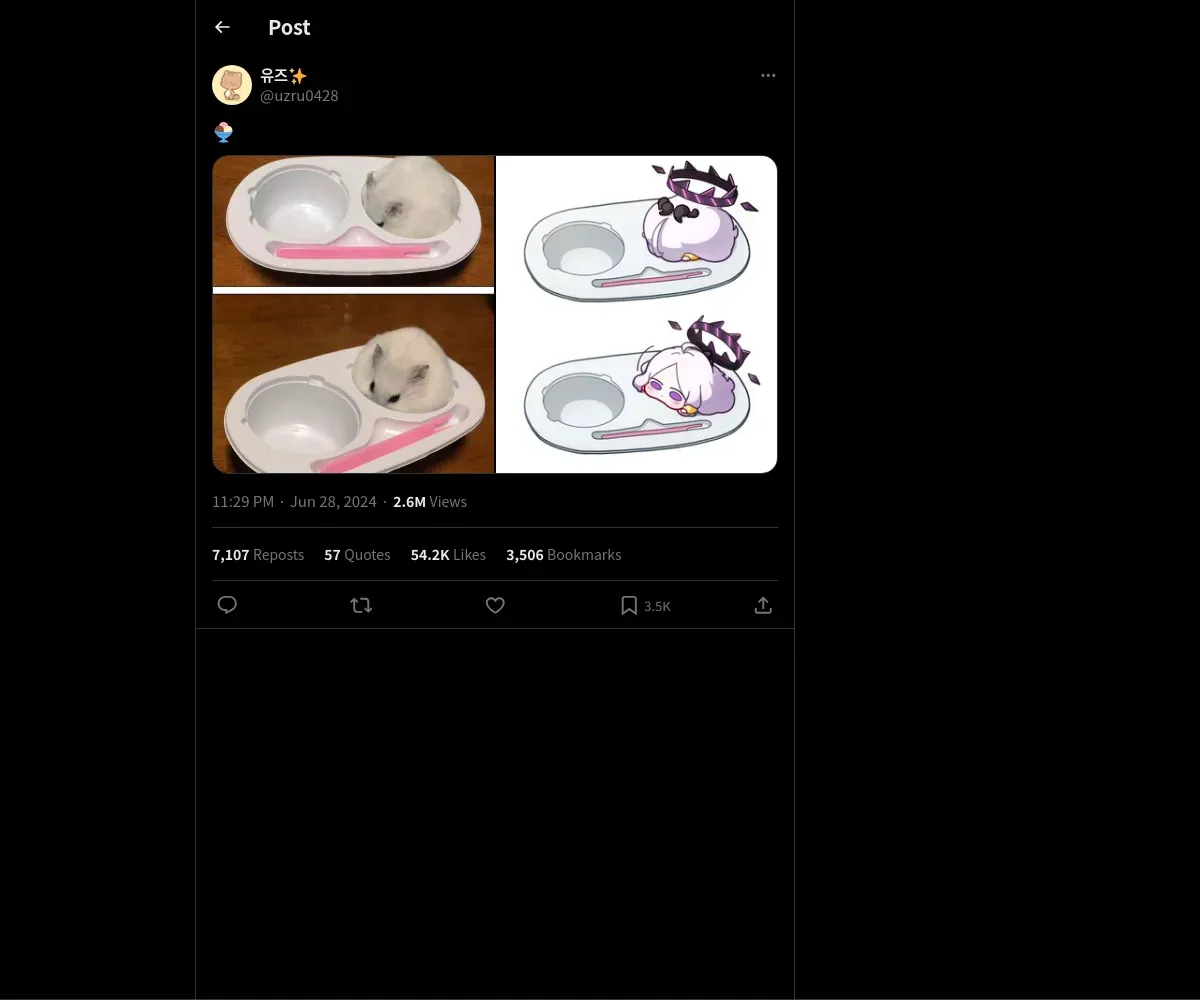1200x1000 pixels.
Task: Open the 11:29 PM Jun 28, 2024 timestamp
Action: (294, 502)
